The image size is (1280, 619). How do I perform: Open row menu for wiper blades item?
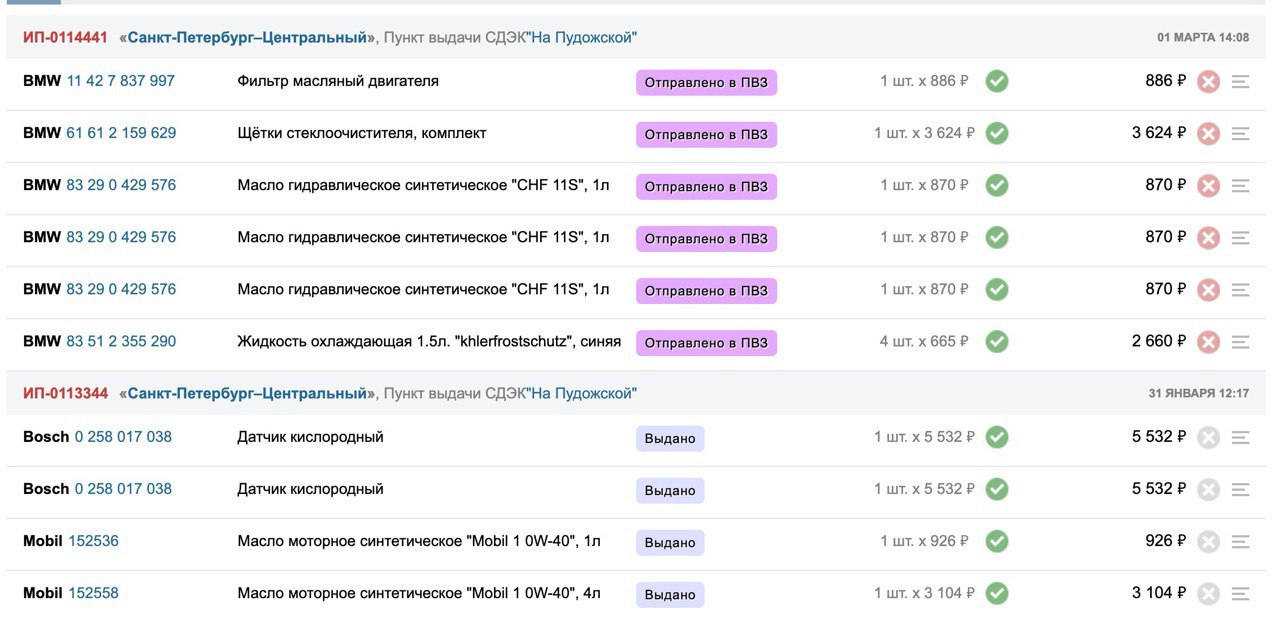pos(1241,134)
